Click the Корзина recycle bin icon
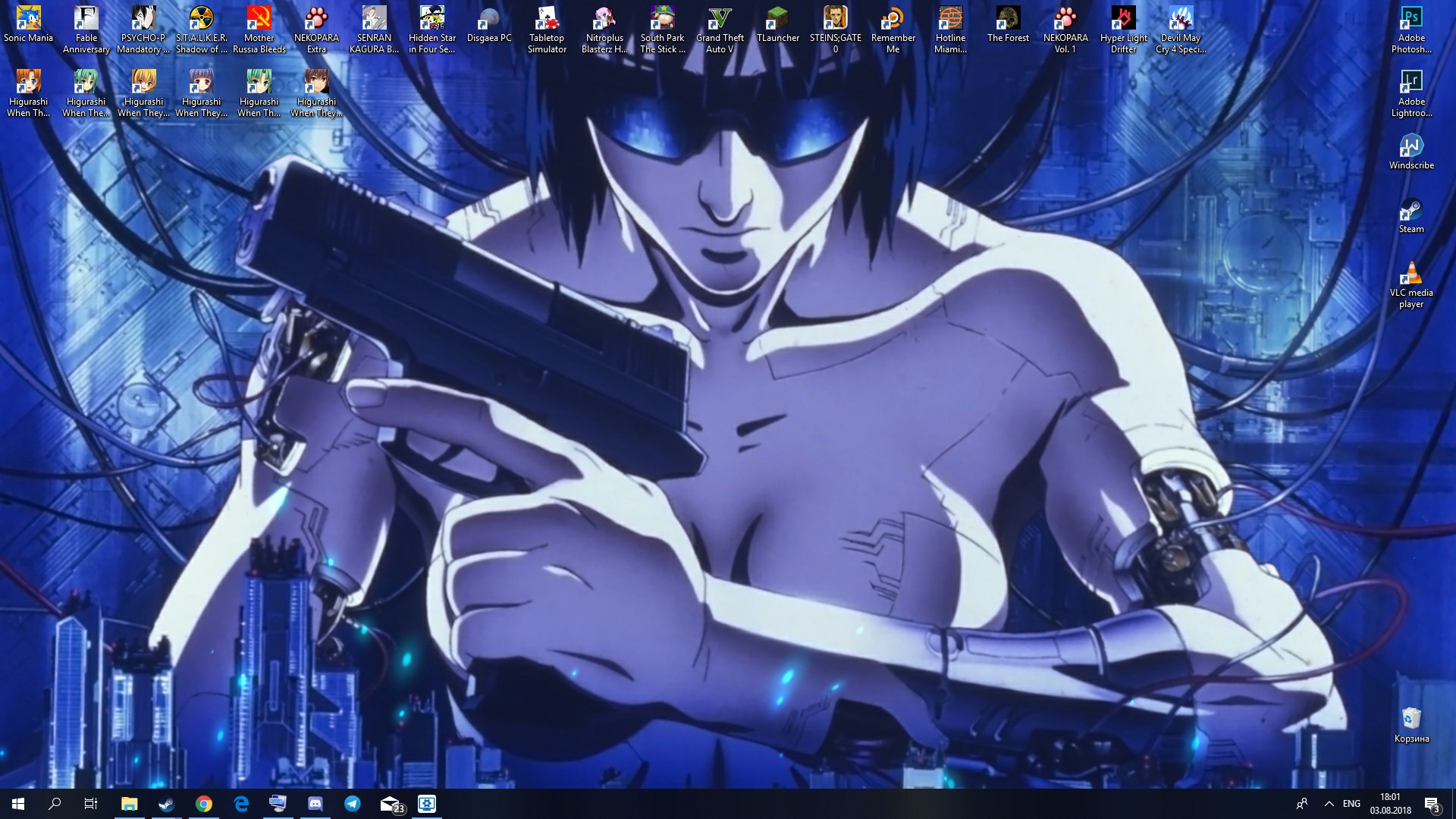 click(x=1411, y=725)
